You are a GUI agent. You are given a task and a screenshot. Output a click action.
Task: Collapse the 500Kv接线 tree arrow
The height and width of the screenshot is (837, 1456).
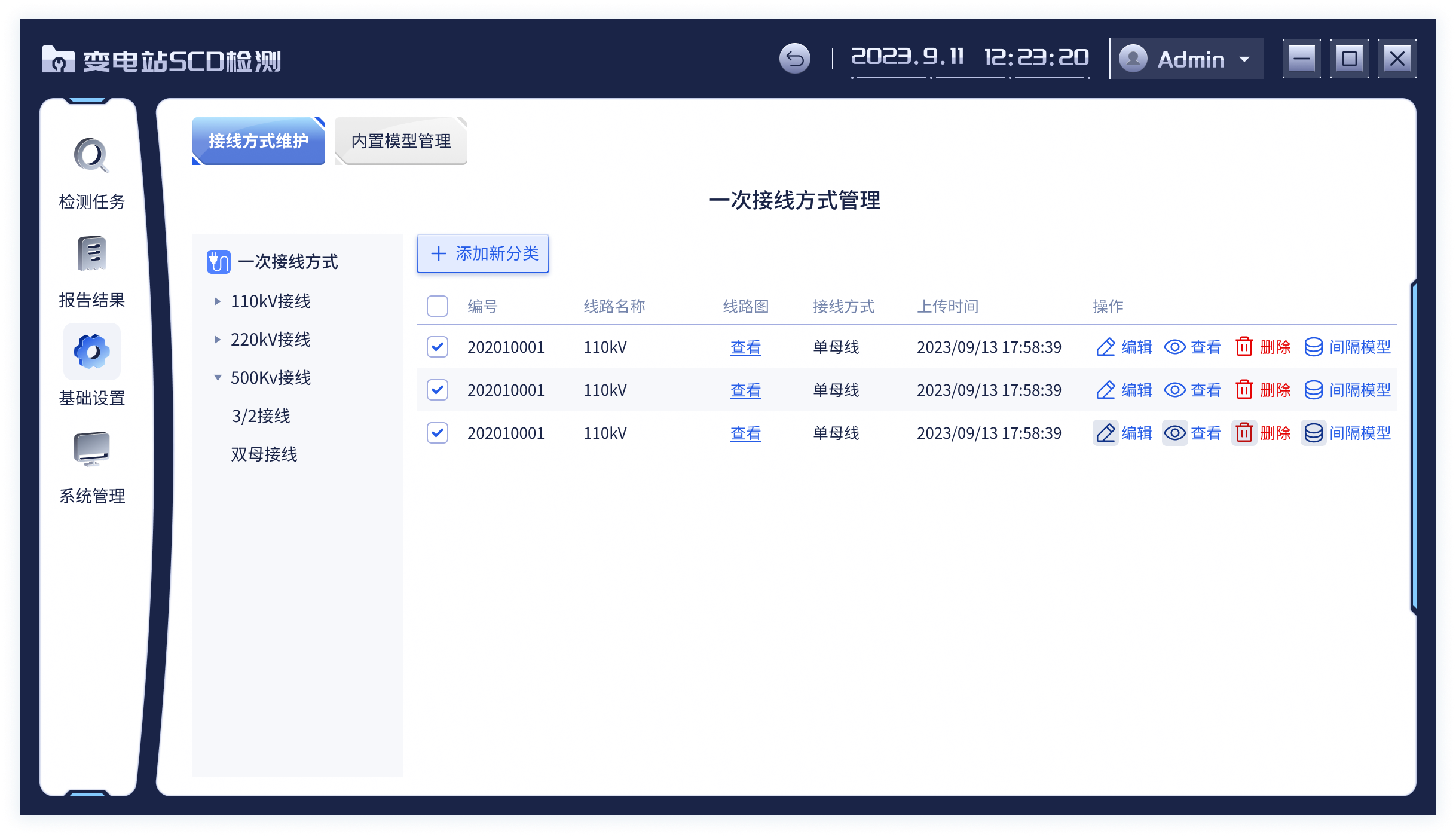pyautogui.click(x=218, y=378)
